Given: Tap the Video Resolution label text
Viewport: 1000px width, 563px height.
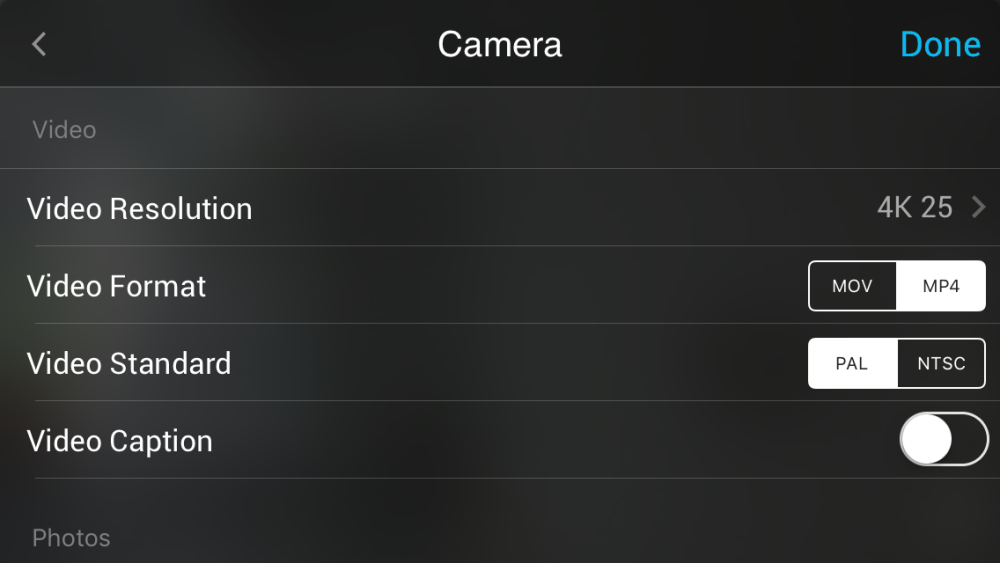Looking at the screenshot, I should pyautogui.click(x=139, y=208).
